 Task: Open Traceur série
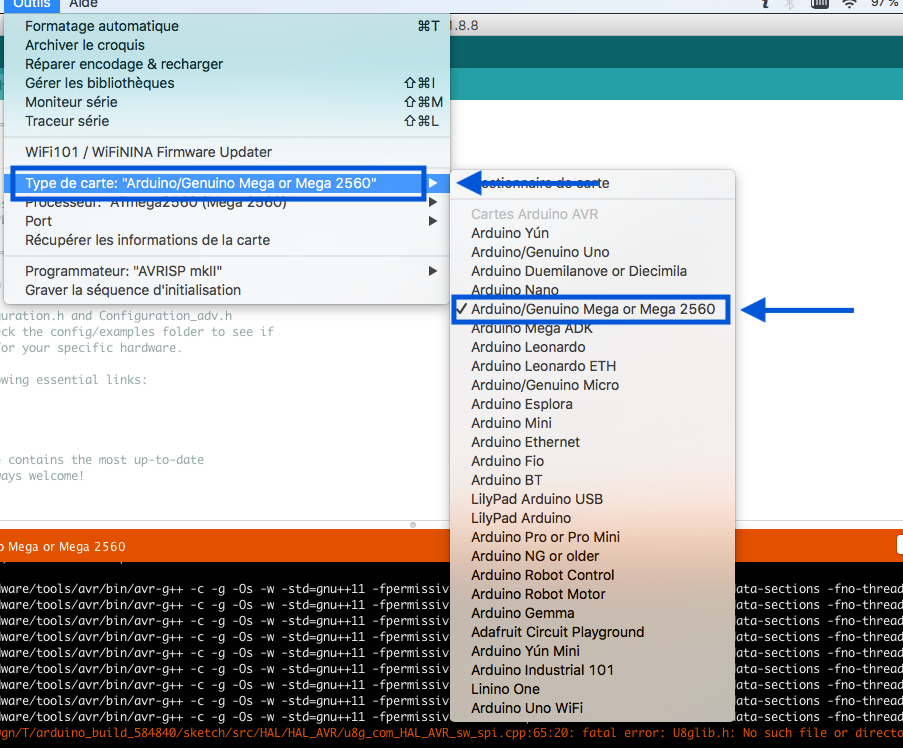point(227,121)
